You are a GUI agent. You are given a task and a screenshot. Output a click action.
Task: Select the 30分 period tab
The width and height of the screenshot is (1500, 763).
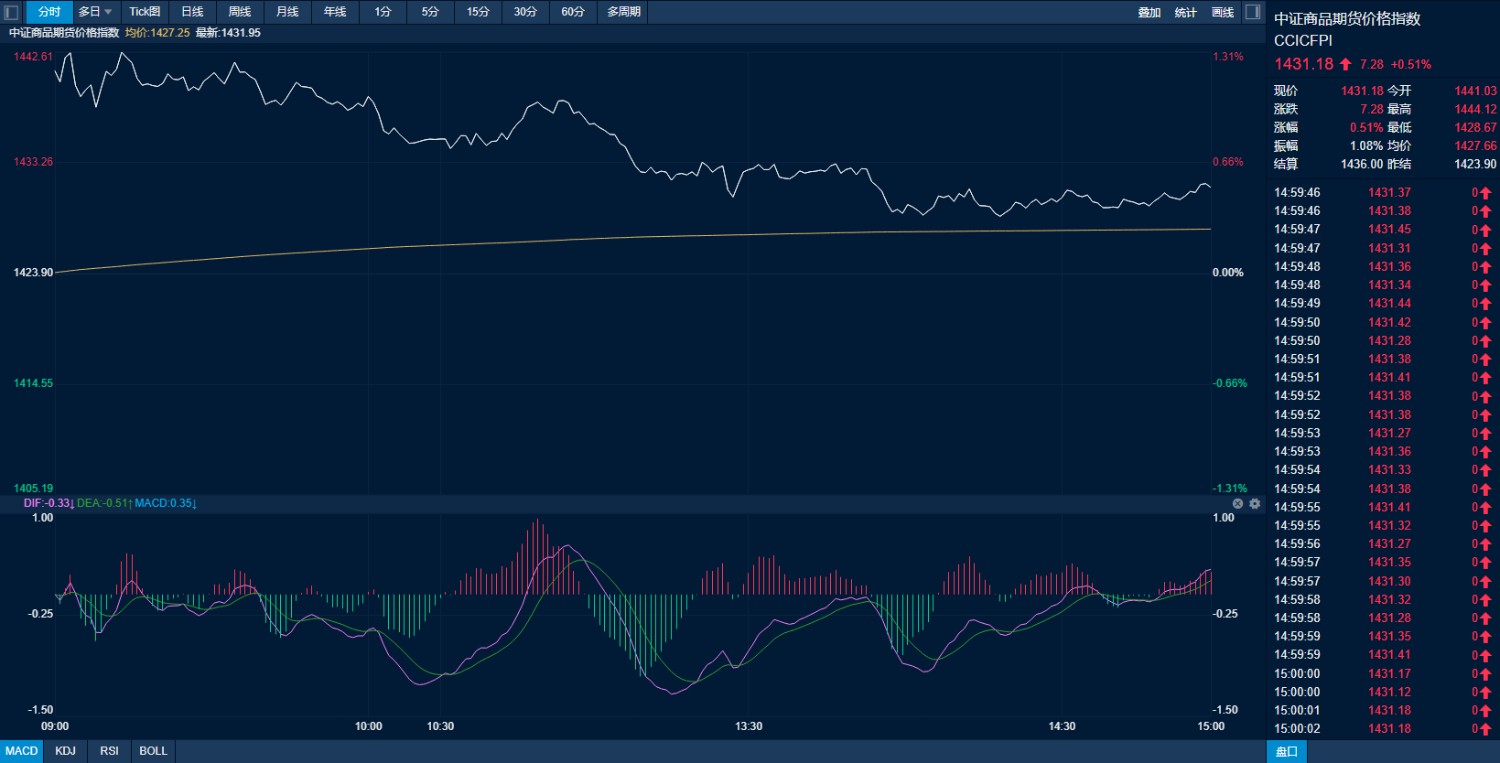click(525, 12)
